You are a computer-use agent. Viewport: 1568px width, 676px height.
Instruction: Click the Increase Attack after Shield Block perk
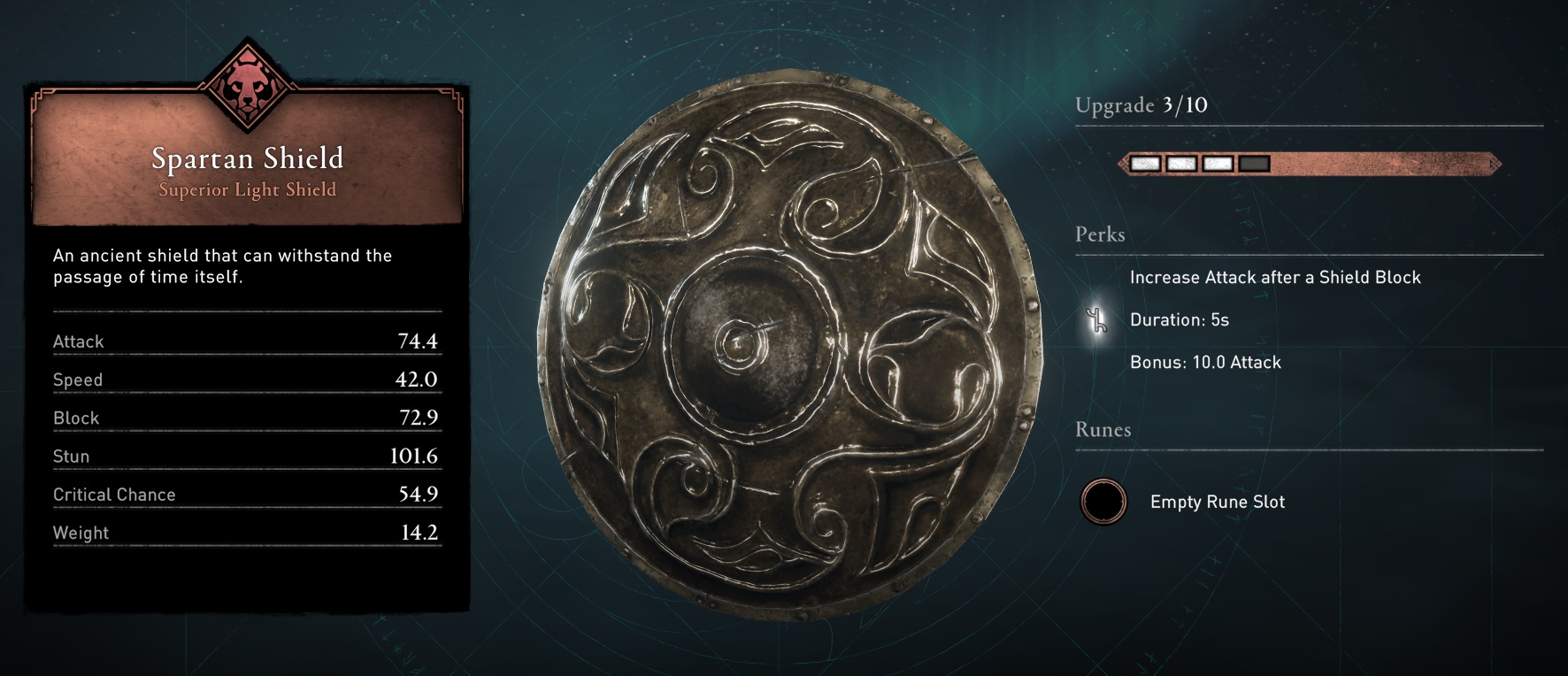pos(1275,277)
